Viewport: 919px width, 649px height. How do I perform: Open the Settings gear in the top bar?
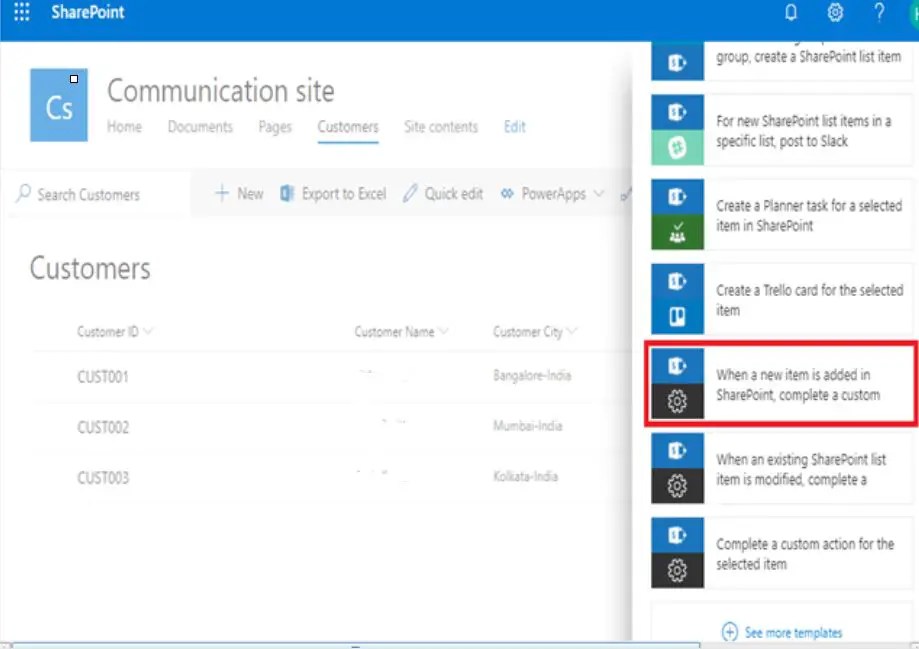[x=835, y=13]
